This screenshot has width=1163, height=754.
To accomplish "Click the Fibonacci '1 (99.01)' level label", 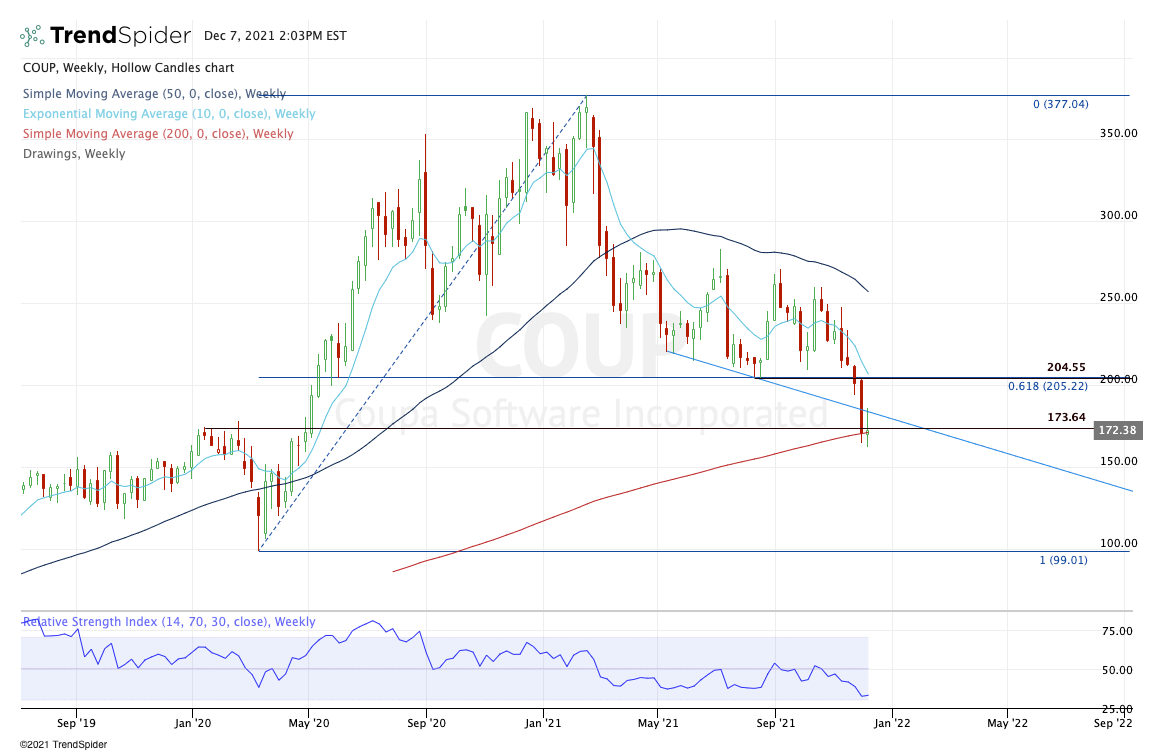I will [x=1063, y=560].
